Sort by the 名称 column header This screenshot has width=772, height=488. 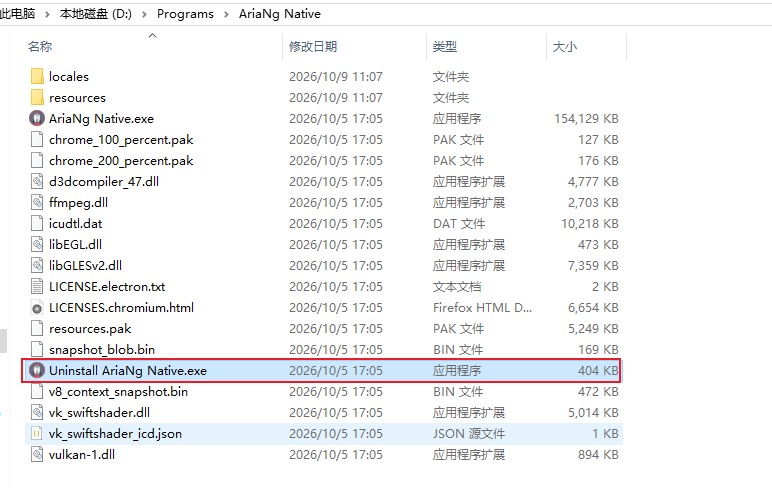40,47
